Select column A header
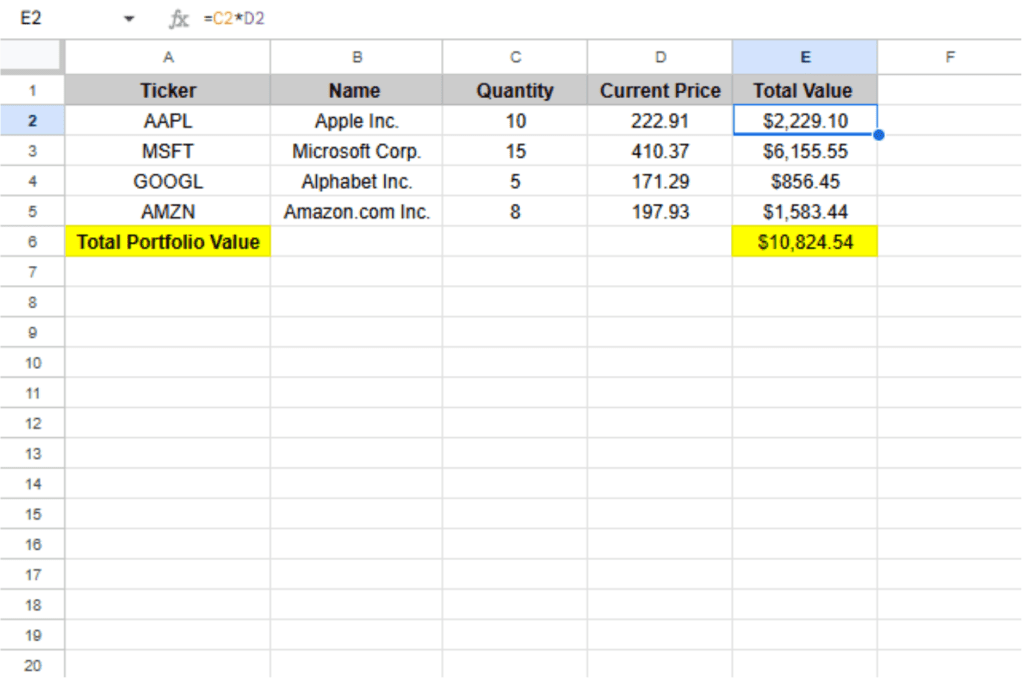This screenshot has height=680, width=1024. [x=167, y=57]
